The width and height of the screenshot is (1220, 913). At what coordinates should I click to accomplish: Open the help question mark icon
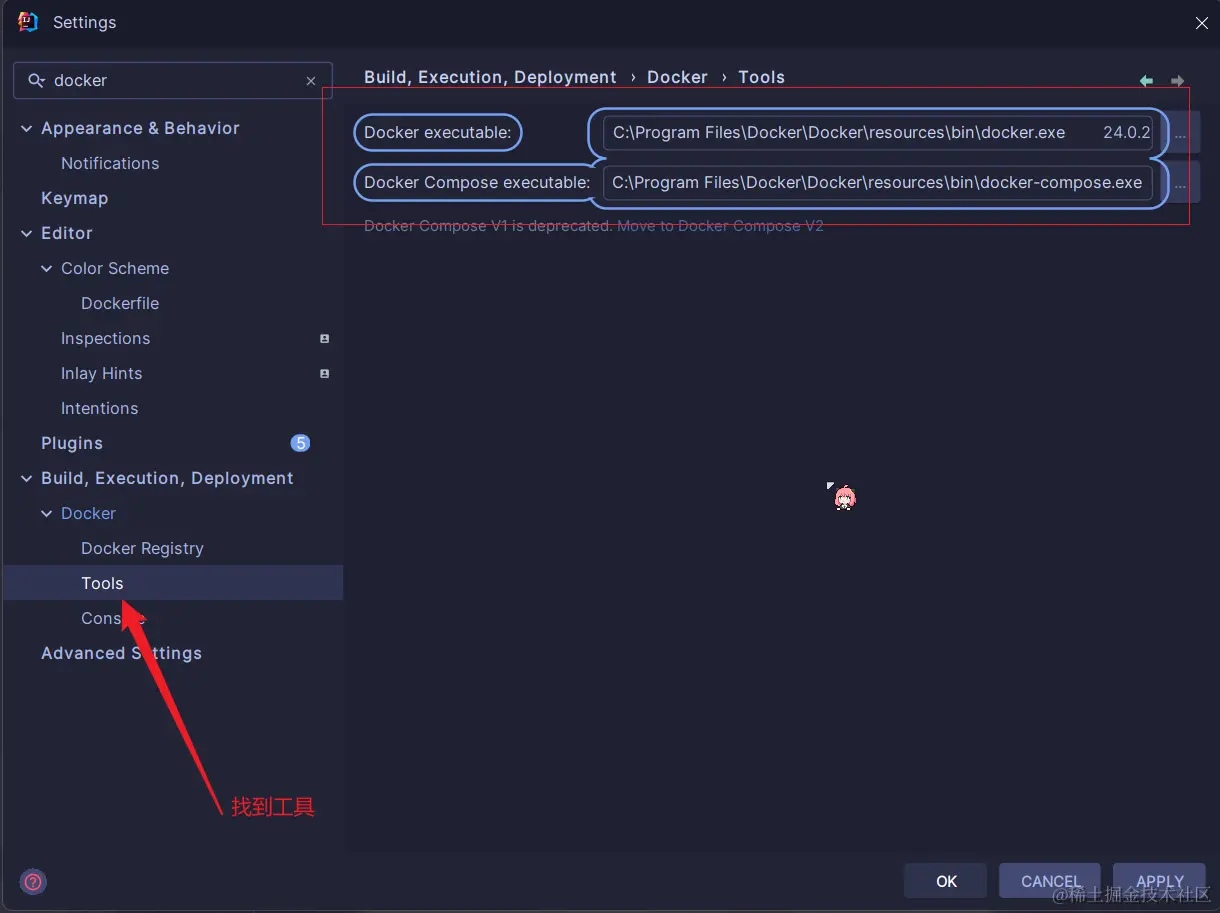tap(33, 881)
